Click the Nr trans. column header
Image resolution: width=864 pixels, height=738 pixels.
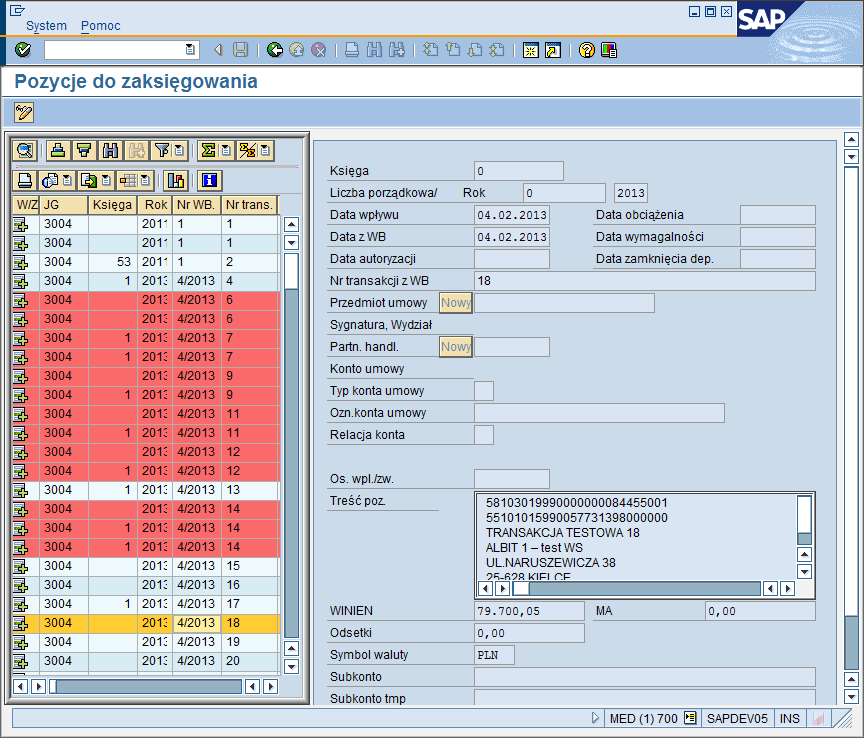[250, 205]
